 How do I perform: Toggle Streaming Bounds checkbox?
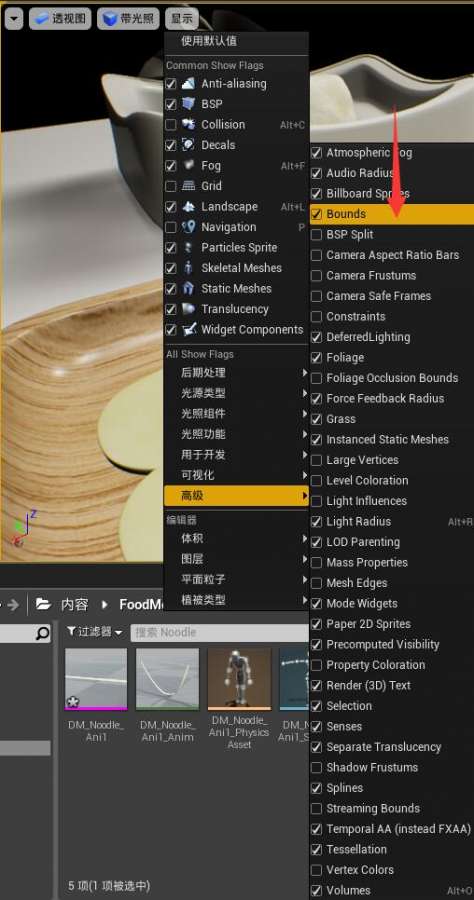[x=316, y=809]
